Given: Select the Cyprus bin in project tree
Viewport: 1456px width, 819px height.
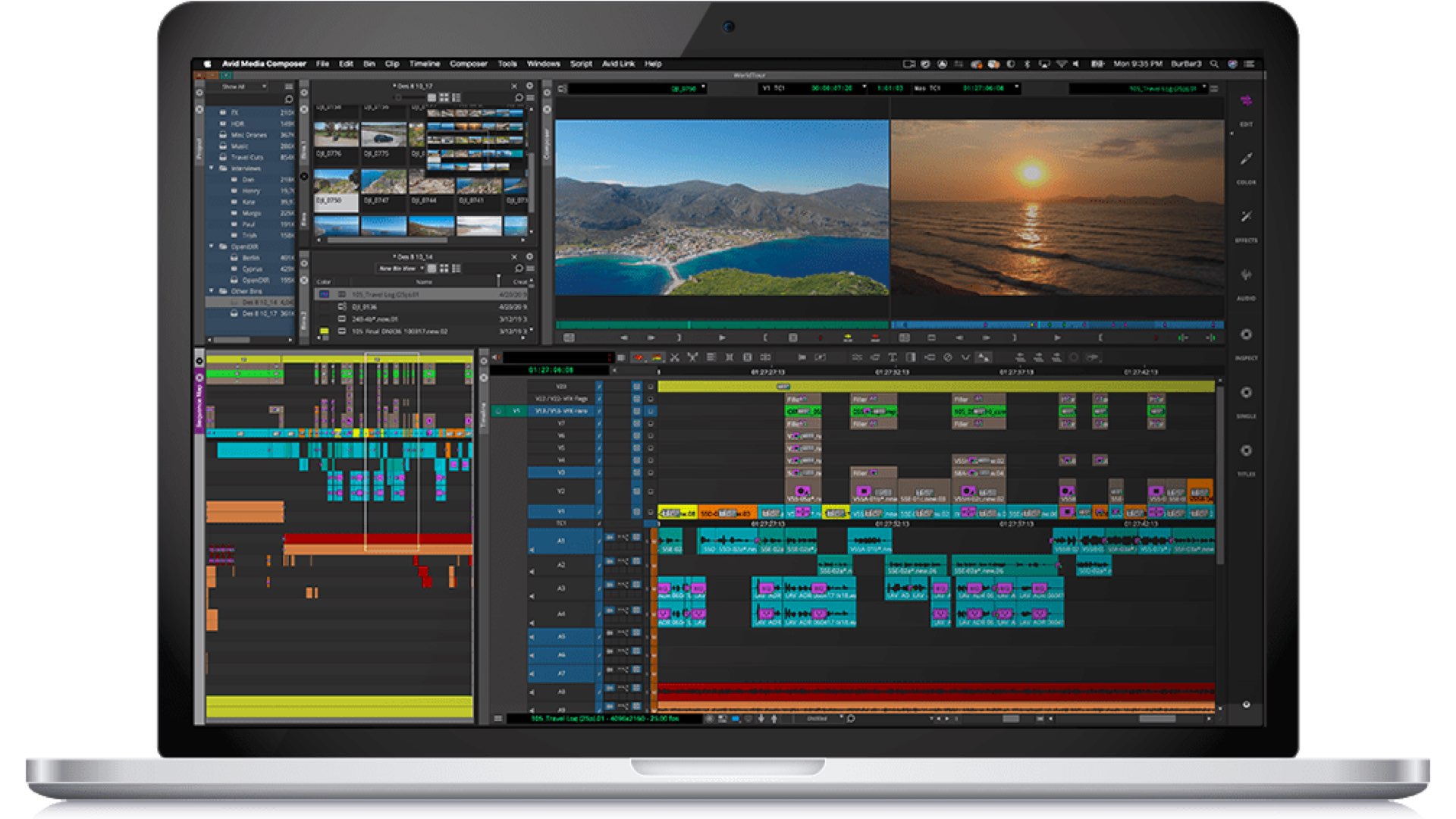Looking at the screenshot, I should click(253, 269).
